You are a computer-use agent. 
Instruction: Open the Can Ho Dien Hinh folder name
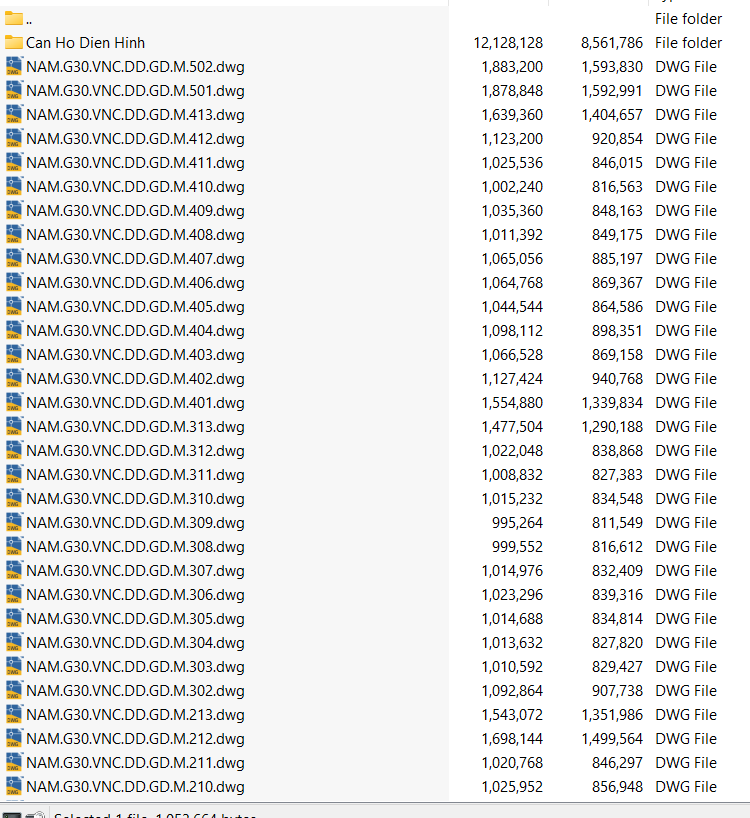click(86, 43)
